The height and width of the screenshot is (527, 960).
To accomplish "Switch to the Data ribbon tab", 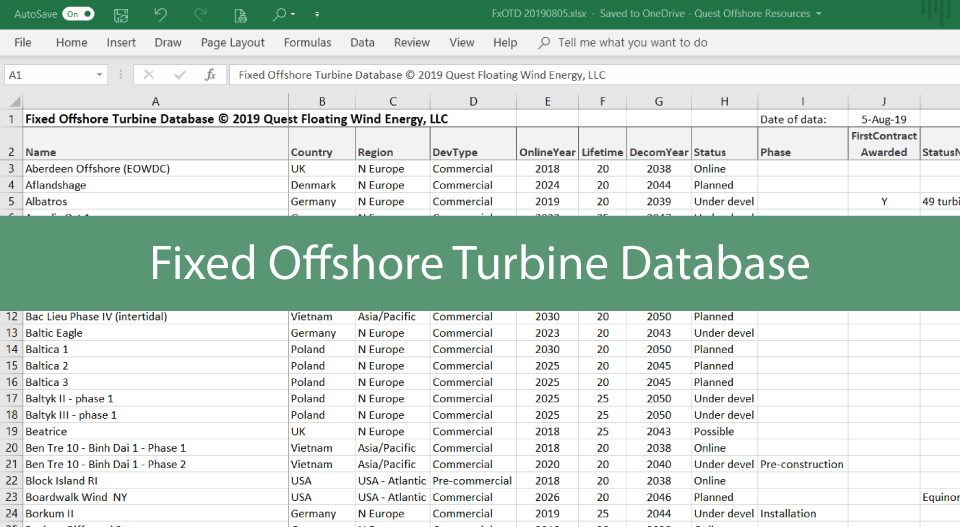I will pyautogui.click(x=362, y=42).
